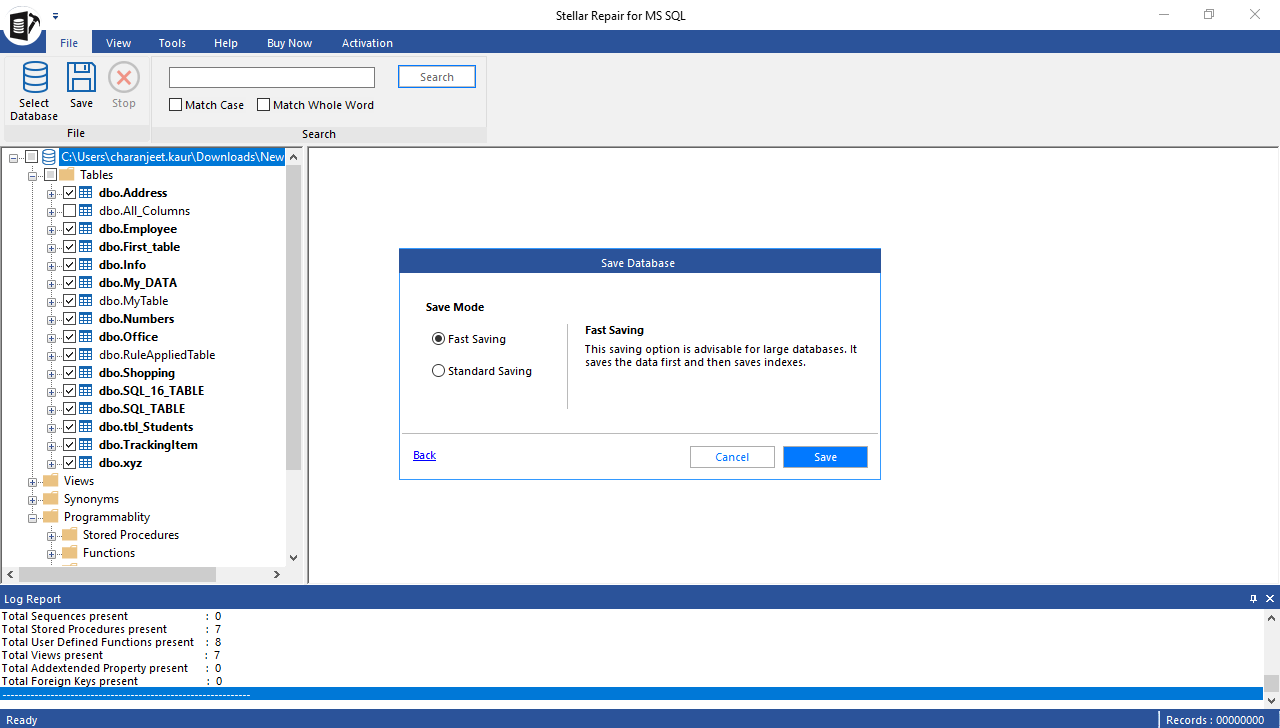The image size is (1280, 728).
Task: Expand the Synonyms node
Action: tap(33, 499)
